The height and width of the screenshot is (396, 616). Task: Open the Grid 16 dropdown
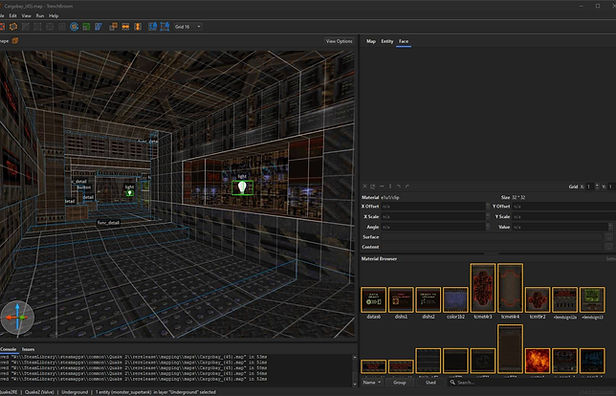[x=188, y=27]
